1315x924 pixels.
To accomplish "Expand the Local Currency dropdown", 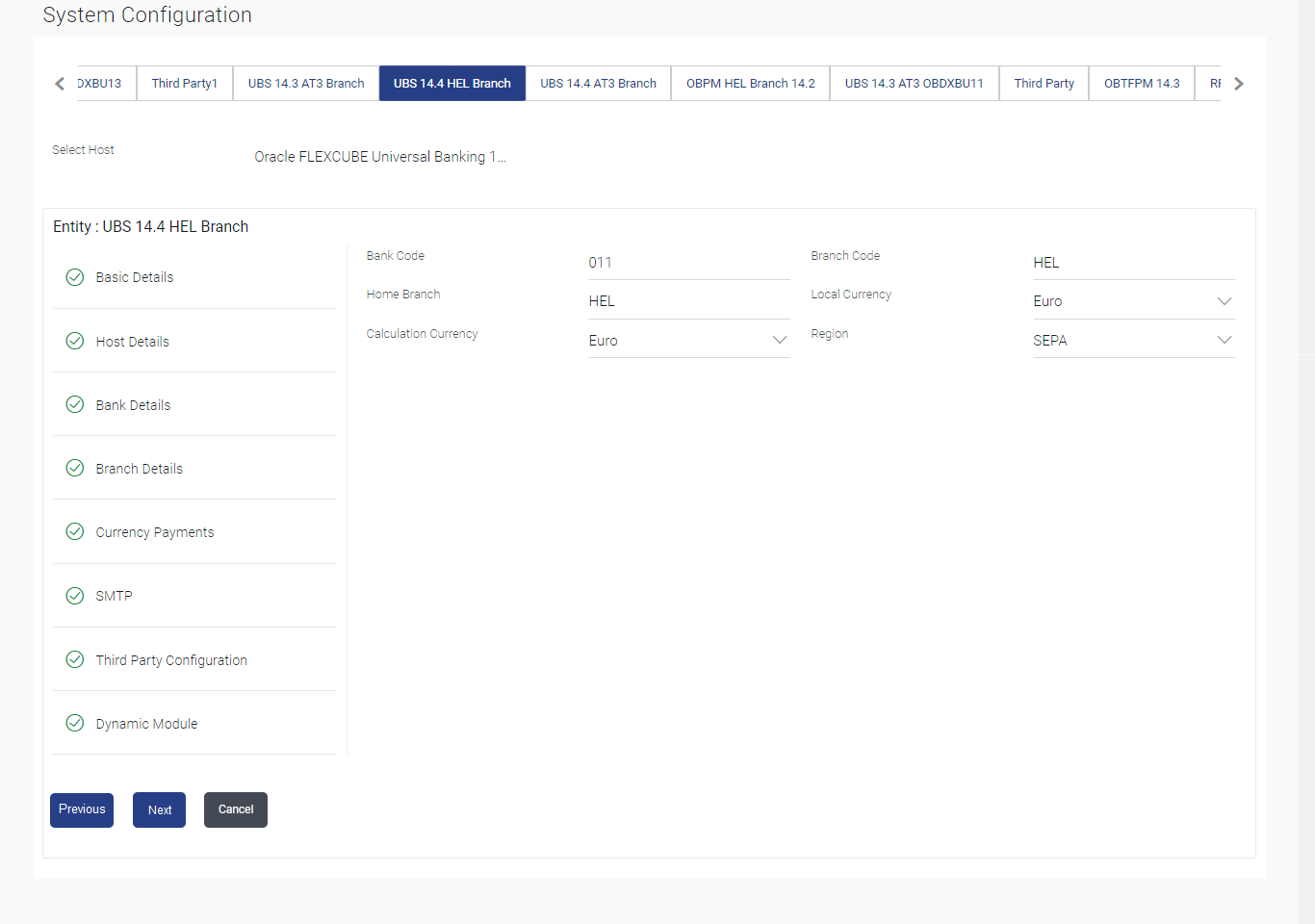I will (1133, 301).
